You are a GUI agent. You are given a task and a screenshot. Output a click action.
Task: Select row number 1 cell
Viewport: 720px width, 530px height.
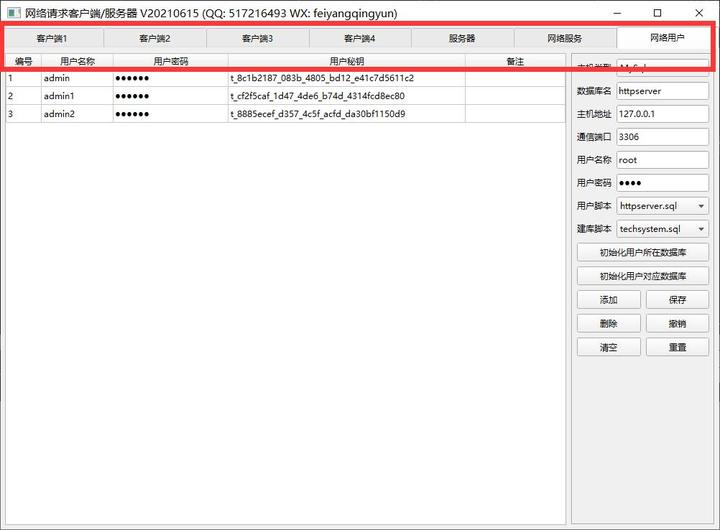click(x=23, y=78)
